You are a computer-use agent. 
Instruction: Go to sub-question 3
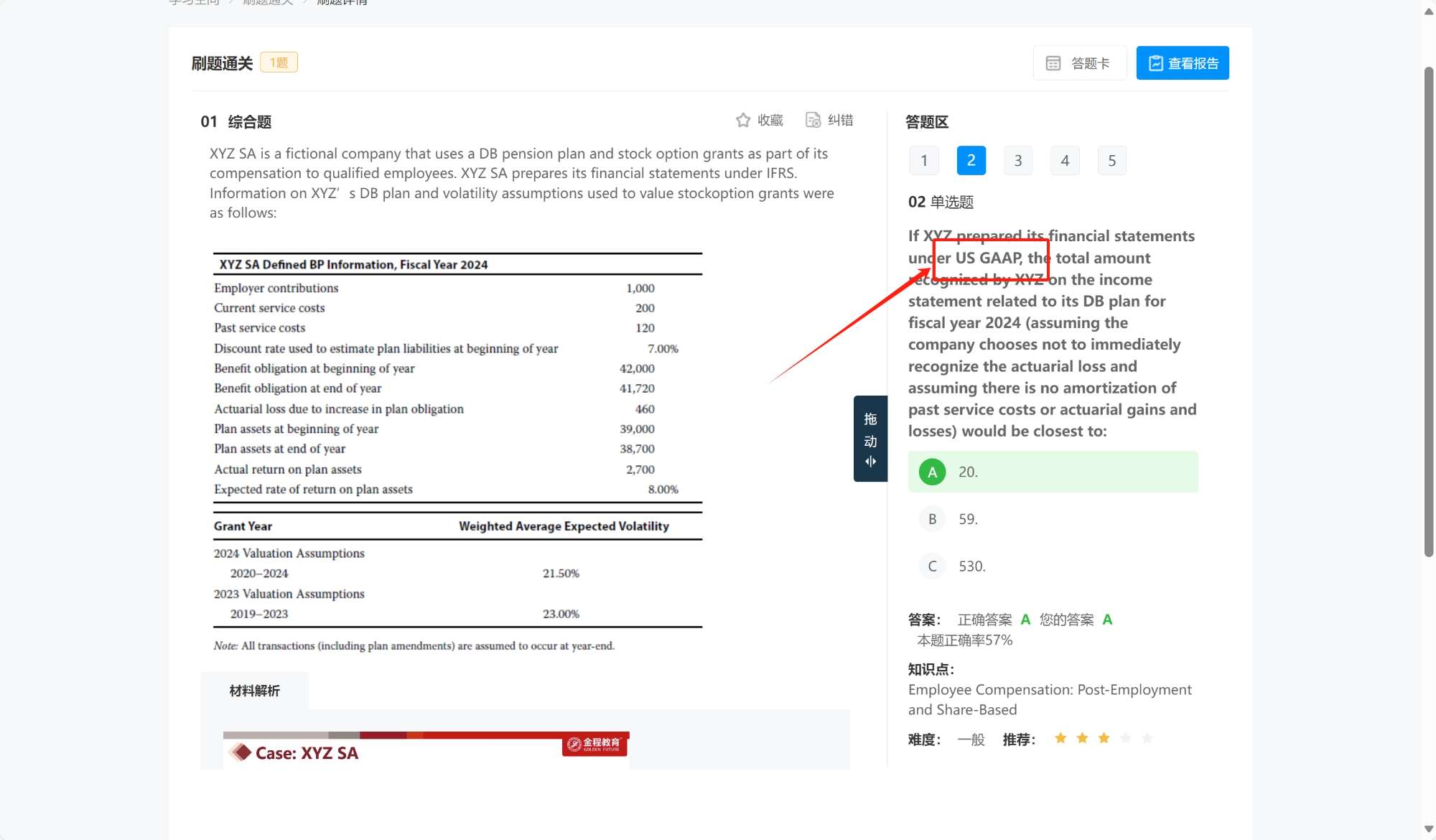coord(1017,161)
